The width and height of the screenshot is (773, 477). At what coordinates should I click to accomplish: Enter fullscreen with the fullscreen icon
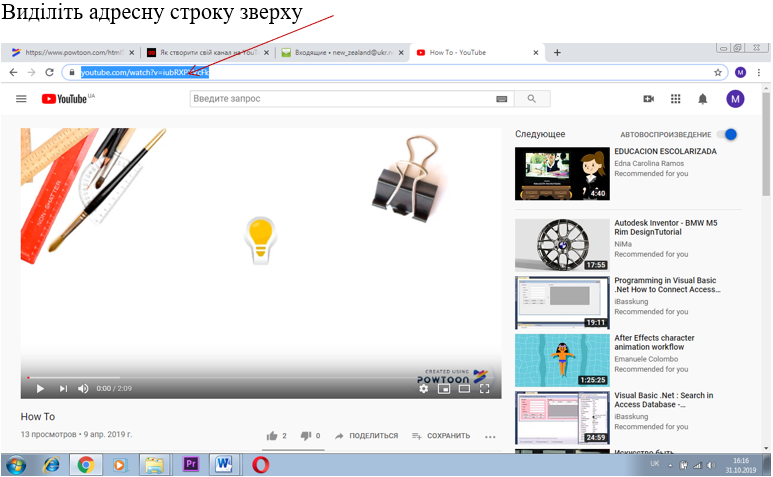pos(485,389)
